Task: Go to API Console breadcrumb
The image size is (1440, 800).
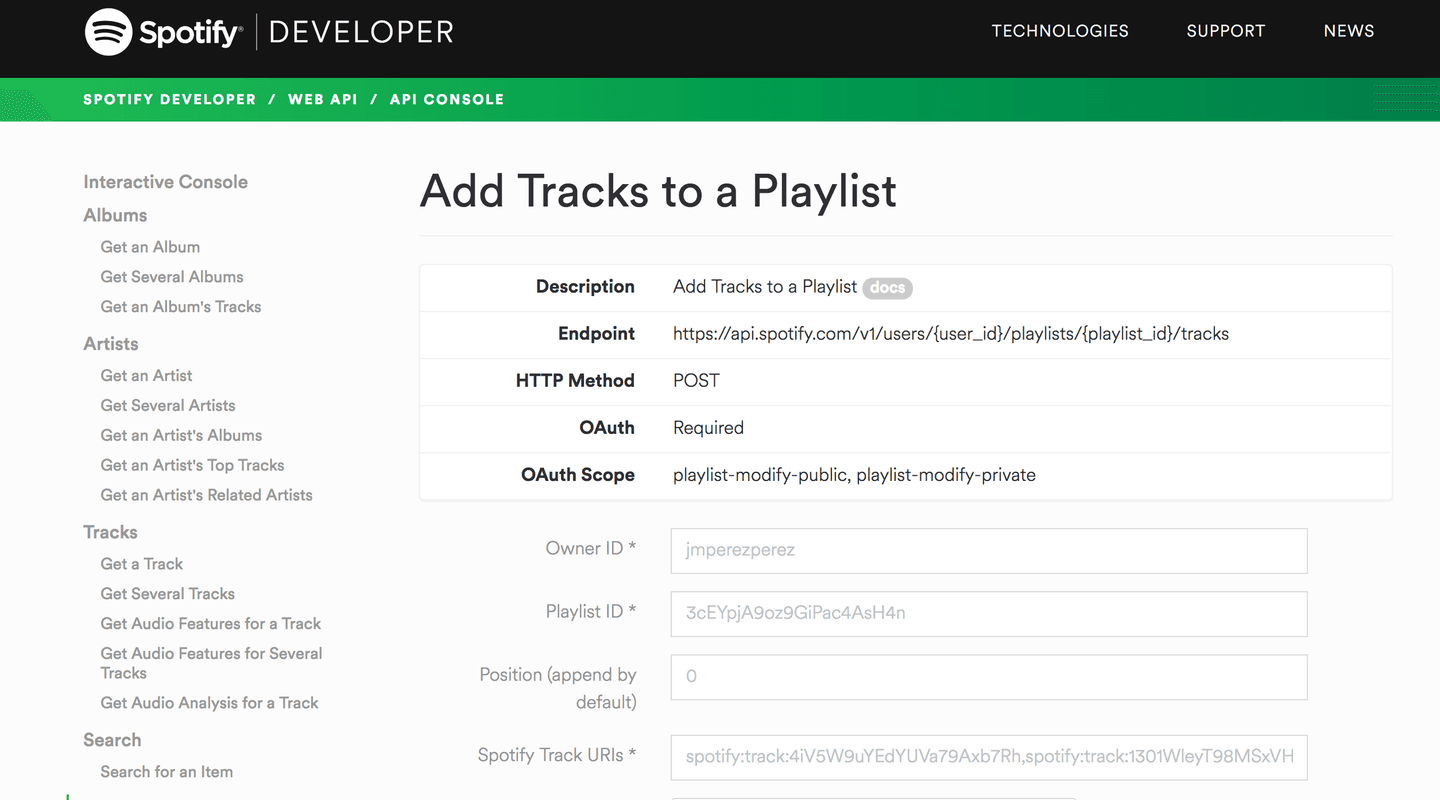Action: pyautogui.click(x=447, y=99)
